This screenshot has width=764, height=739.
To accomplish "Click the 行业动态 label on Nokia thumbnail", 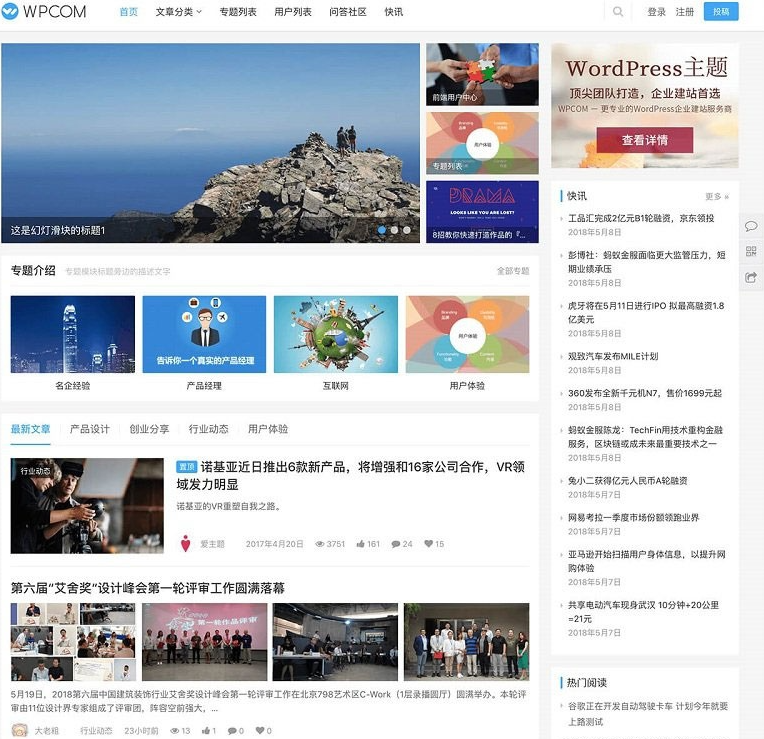I will point(35,471).
